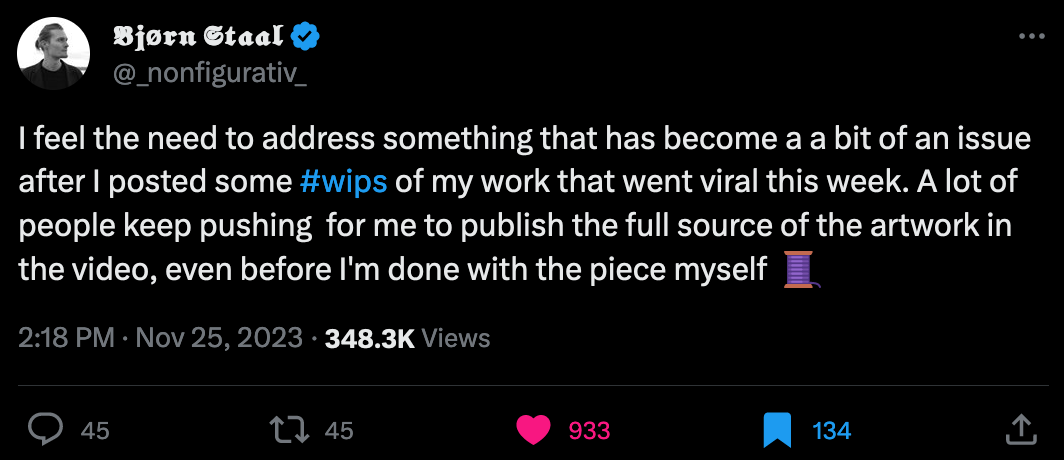The height and width of the screenshot is (460, 1064).
Task: Open the #wips hashtag link
Action: [x=344, y=183]
